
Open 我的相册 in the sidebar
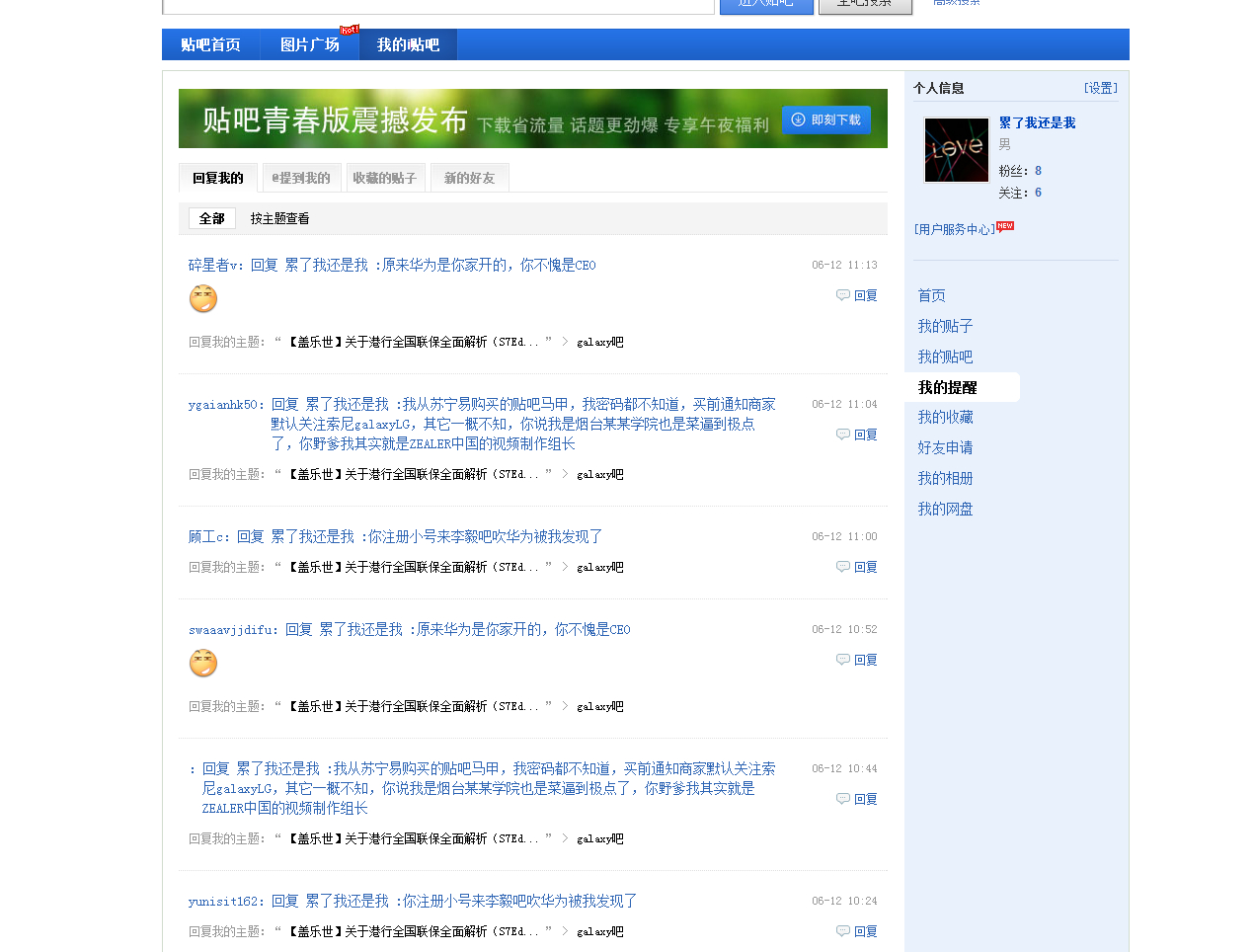pos(946,478)
